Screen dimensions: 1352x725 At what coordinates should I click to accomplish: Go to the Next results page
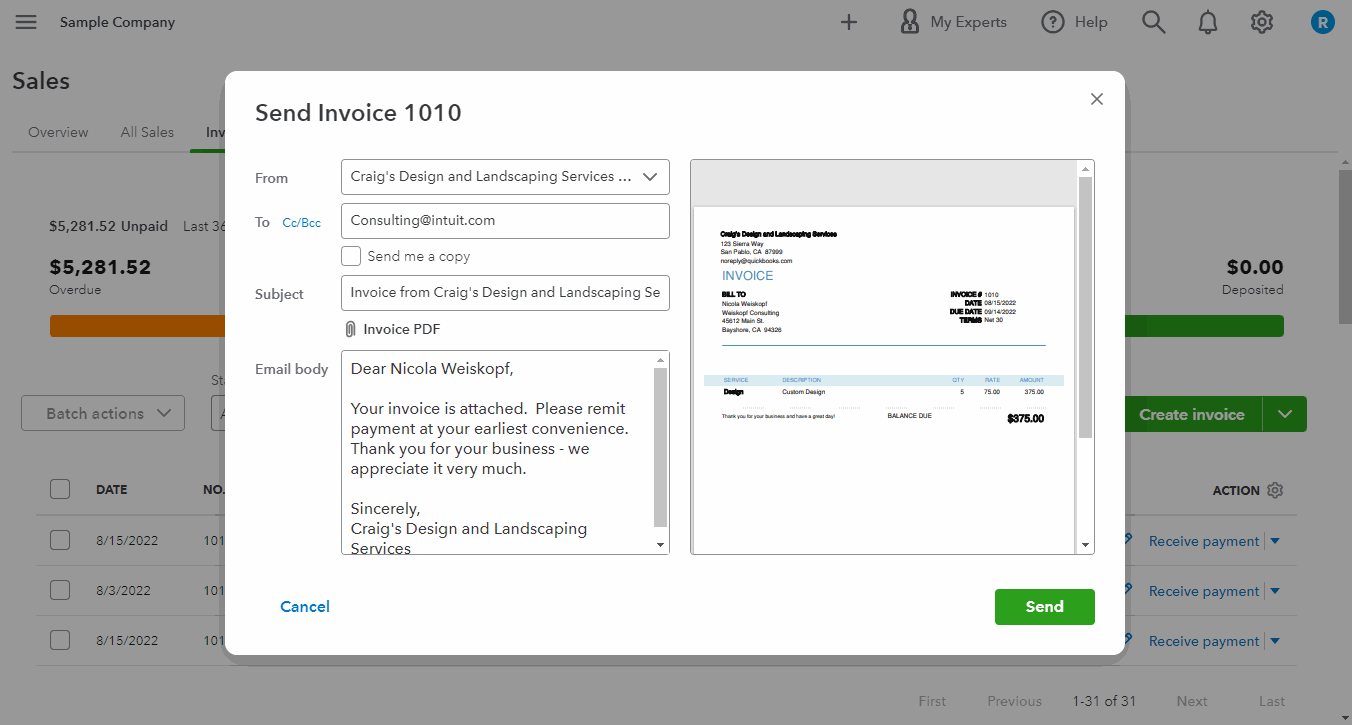tap(1192, 701)
